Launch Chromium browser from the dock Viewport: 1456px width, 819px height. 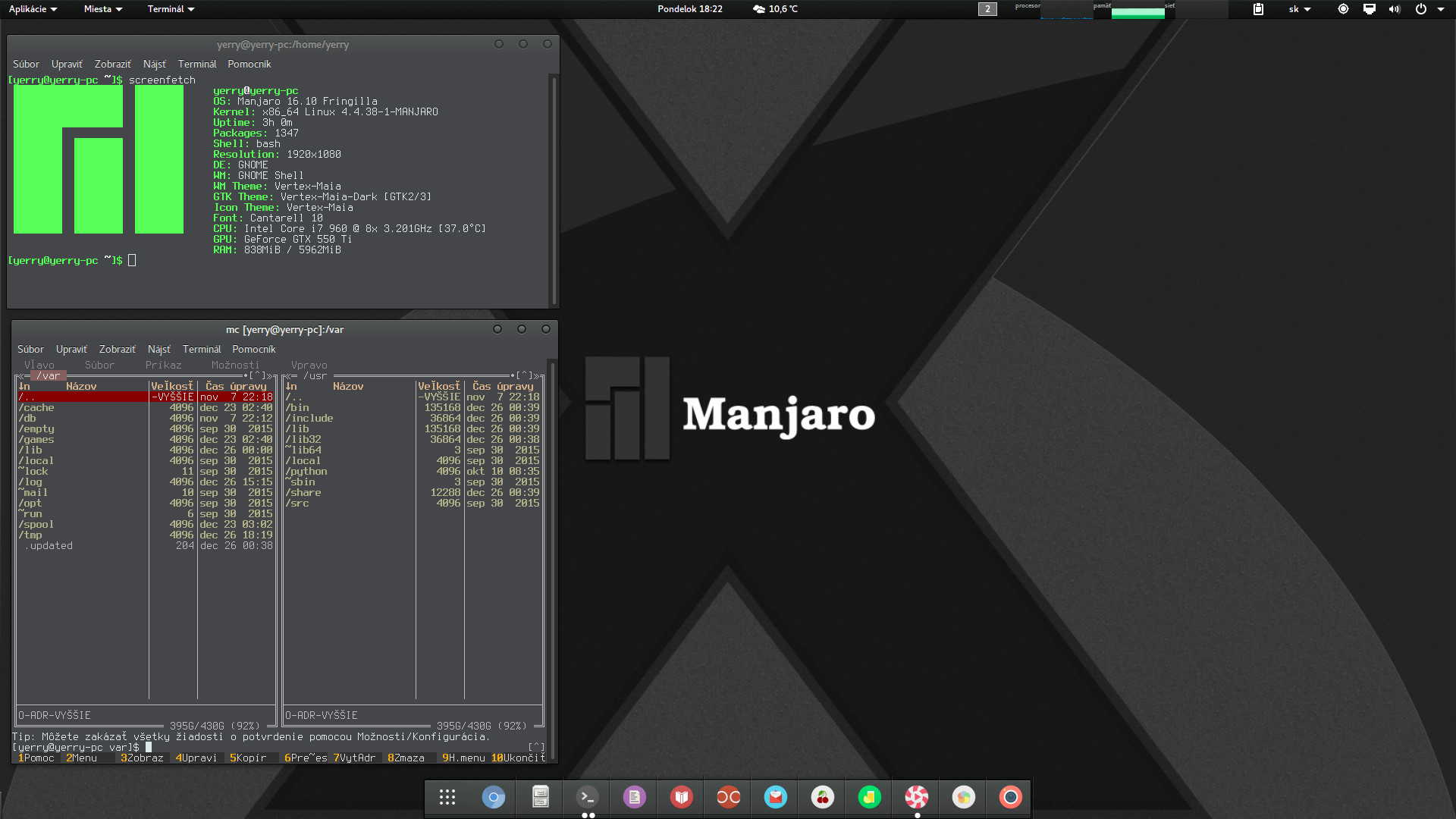tap(494, 797)
